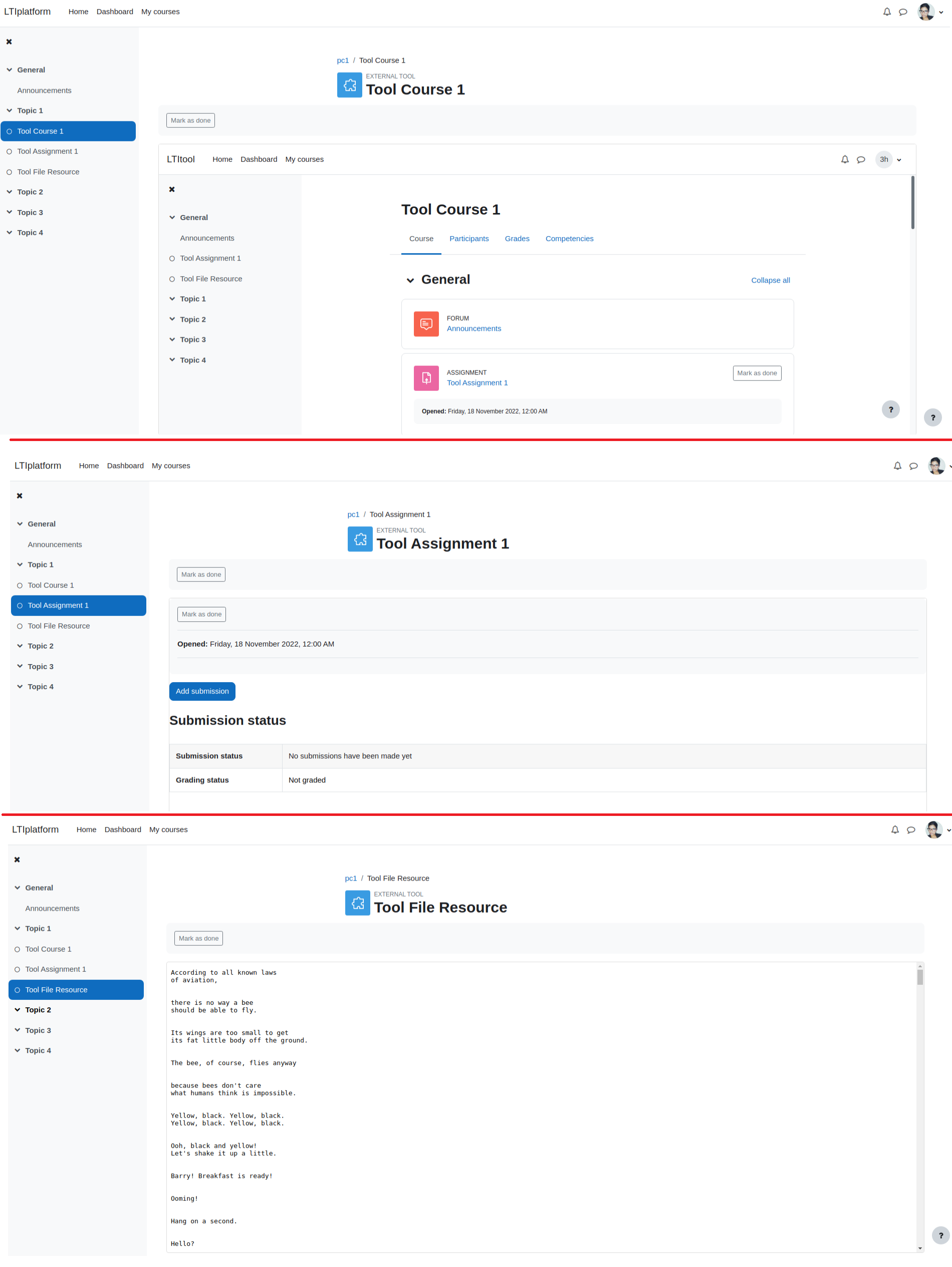952x1267 pixels.
Task: Open messaging icon on Tool File Resource page header
Action: [911, 829]
